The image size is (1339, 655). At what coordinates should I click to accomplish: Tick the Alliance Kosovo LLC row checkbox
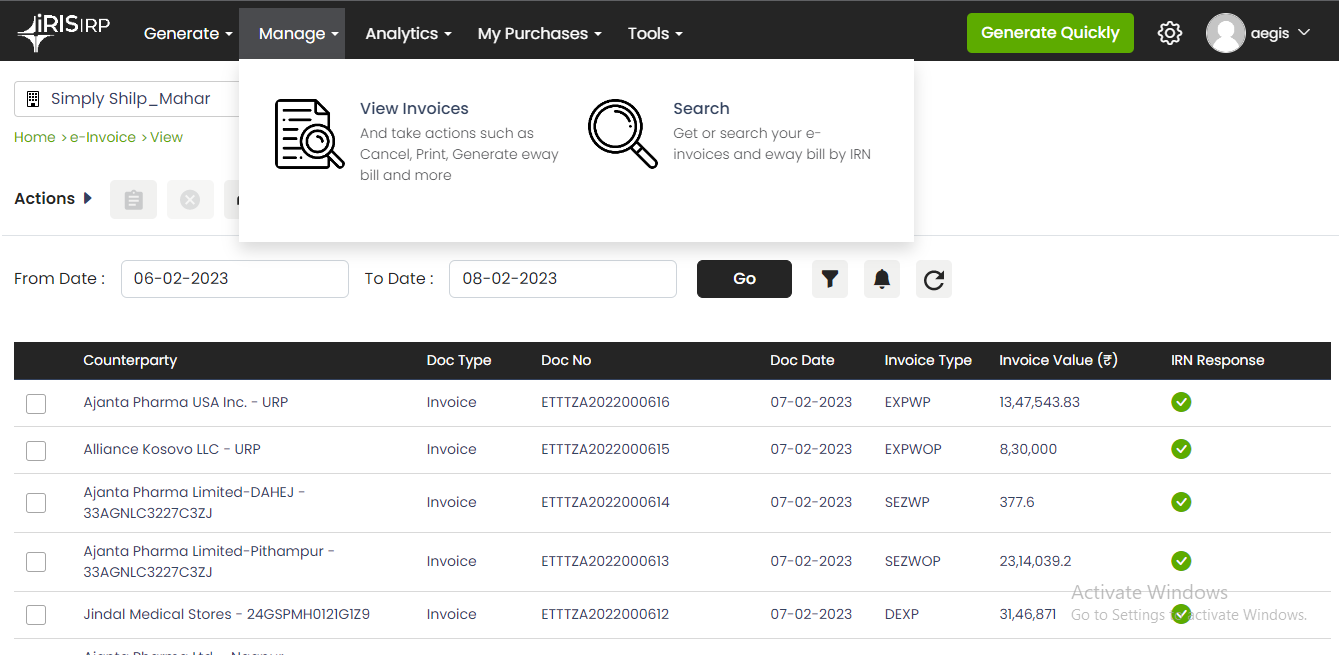(x=36, y=450)
